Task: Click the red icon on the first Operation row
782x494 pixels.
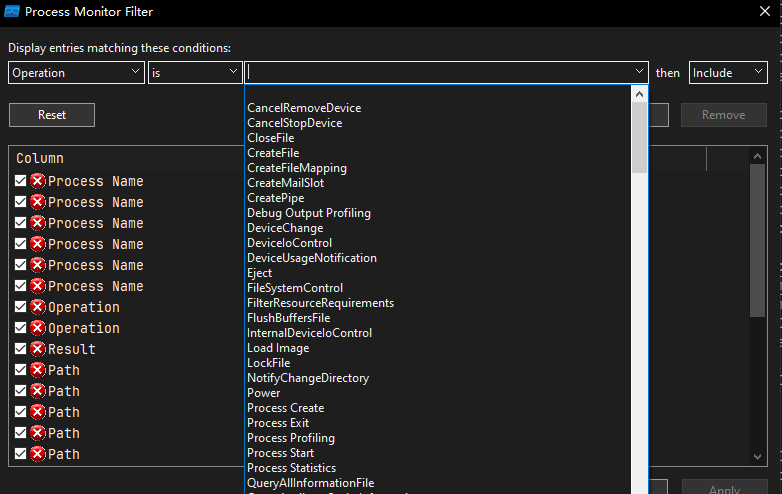Action: (38, 307)
